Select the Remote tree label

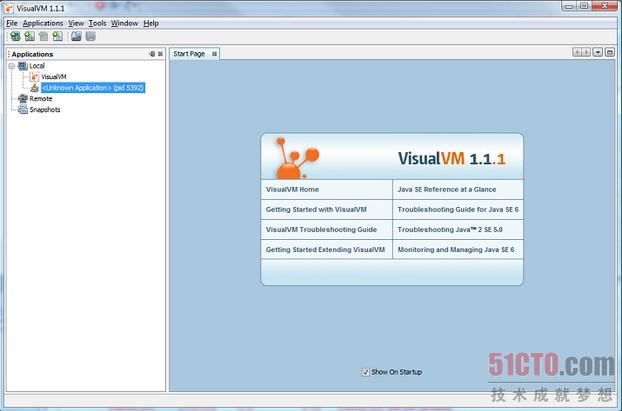tap(41, 98)
